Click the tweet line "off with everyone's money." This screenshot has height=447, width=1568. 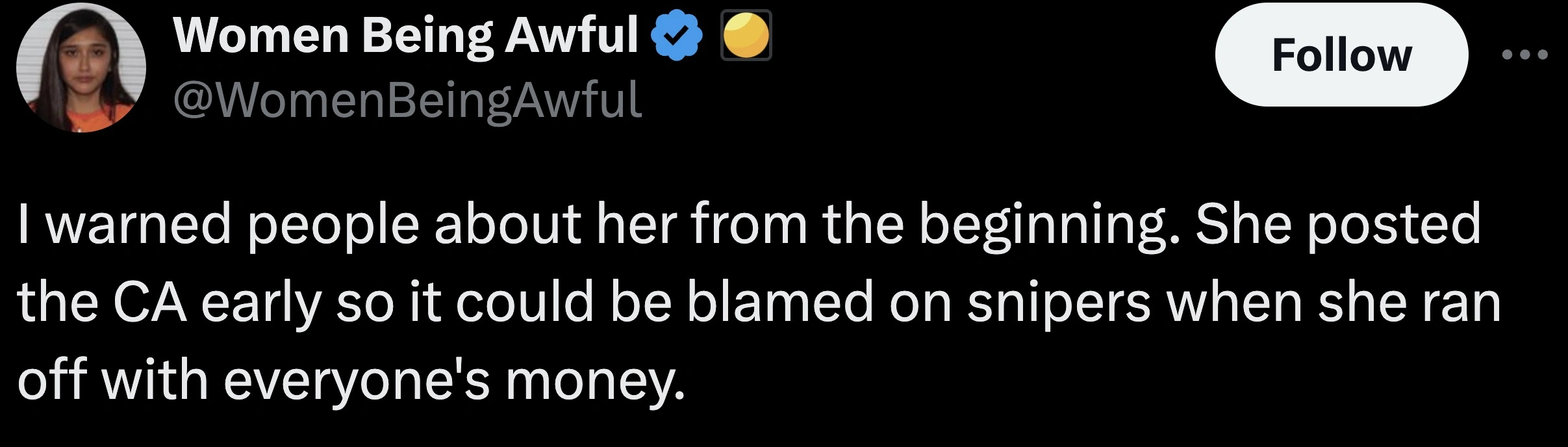(x=351, y=381)
